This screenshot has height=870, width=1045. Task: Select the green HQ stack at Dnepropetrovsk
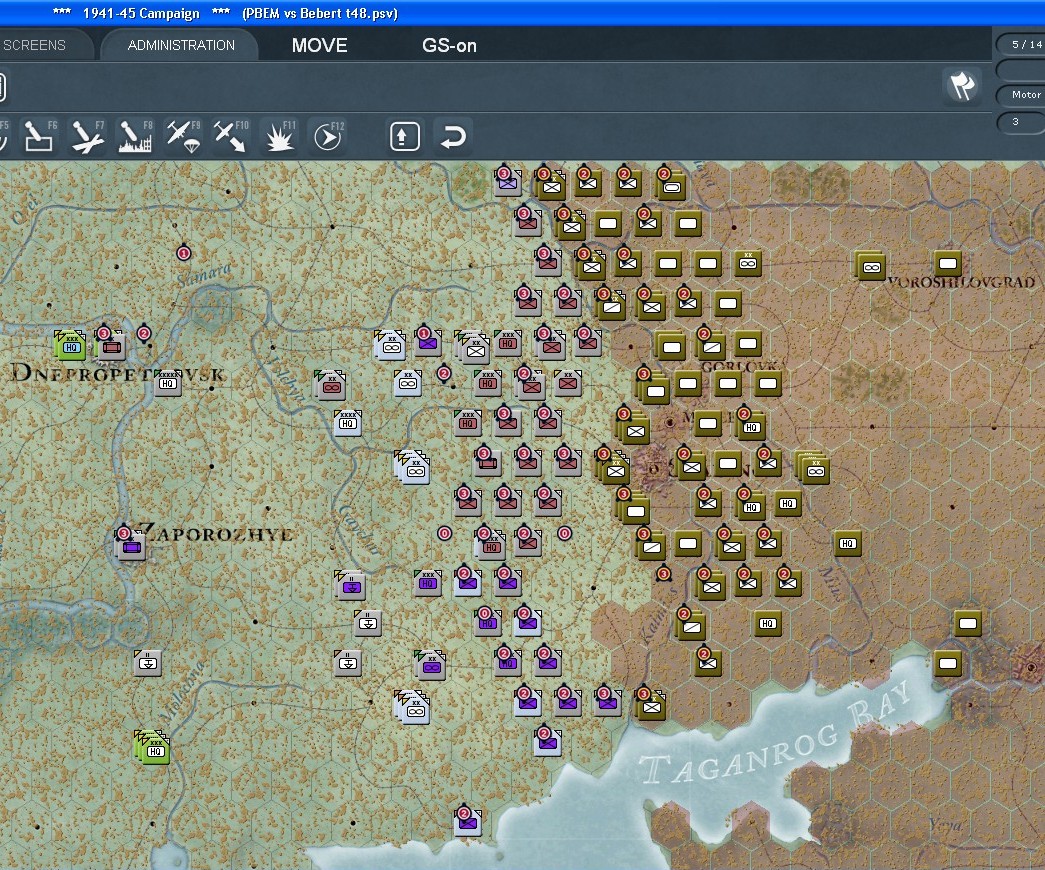click(x=71, y=345)
